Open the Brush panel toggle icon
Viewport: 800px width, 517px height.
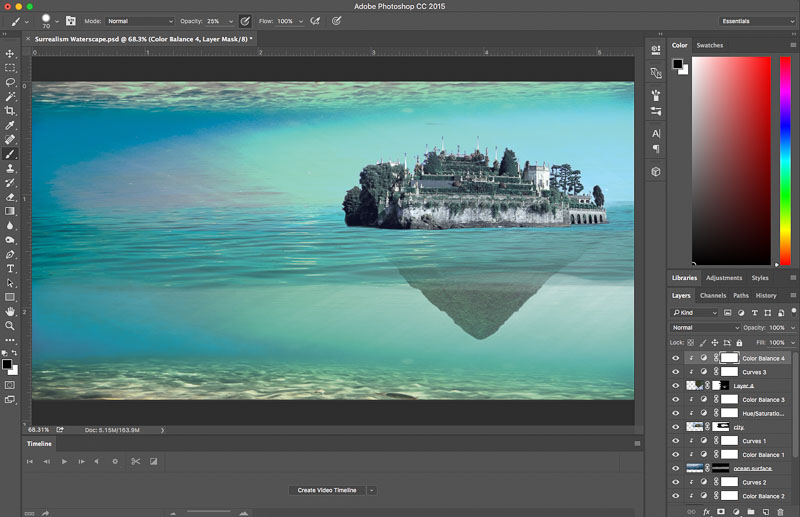pyautogui.click(x=70, y=21)
